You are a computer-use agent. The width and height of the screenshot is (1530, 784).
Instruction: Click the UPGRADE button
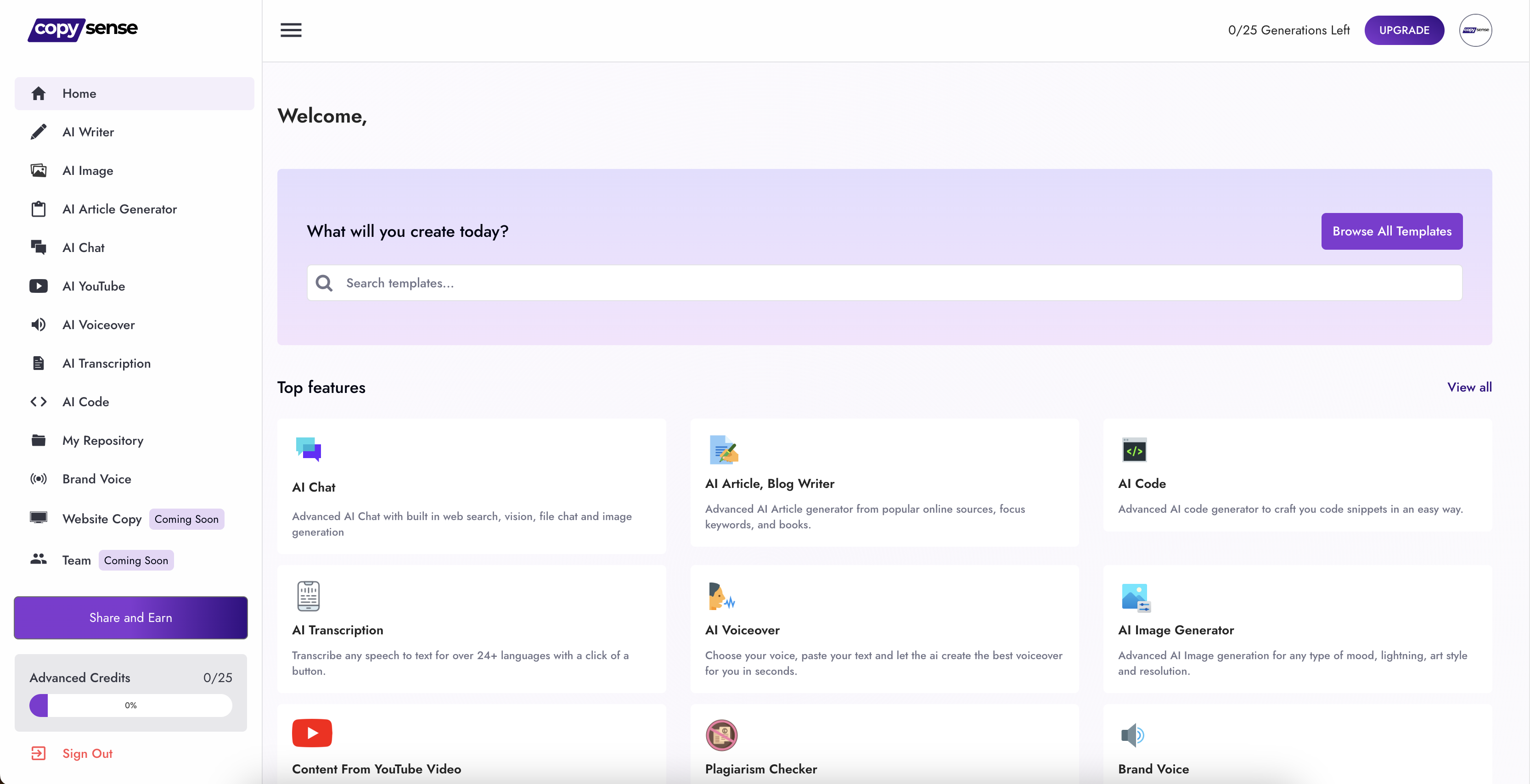click(x=1403, y=30)
